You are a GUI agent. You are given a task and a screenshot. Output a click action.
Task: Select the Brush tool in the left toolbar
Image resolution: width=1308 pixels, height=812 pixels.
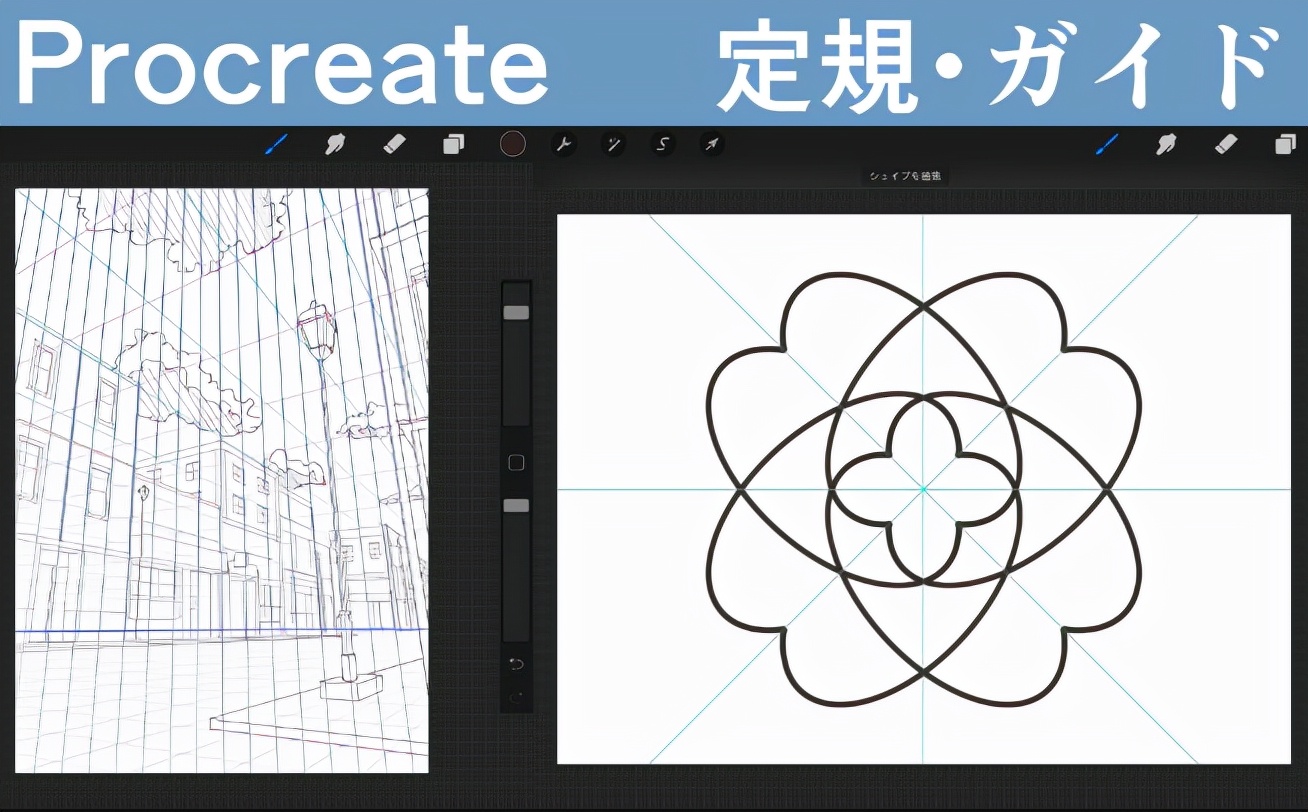[x=277, y=143]
